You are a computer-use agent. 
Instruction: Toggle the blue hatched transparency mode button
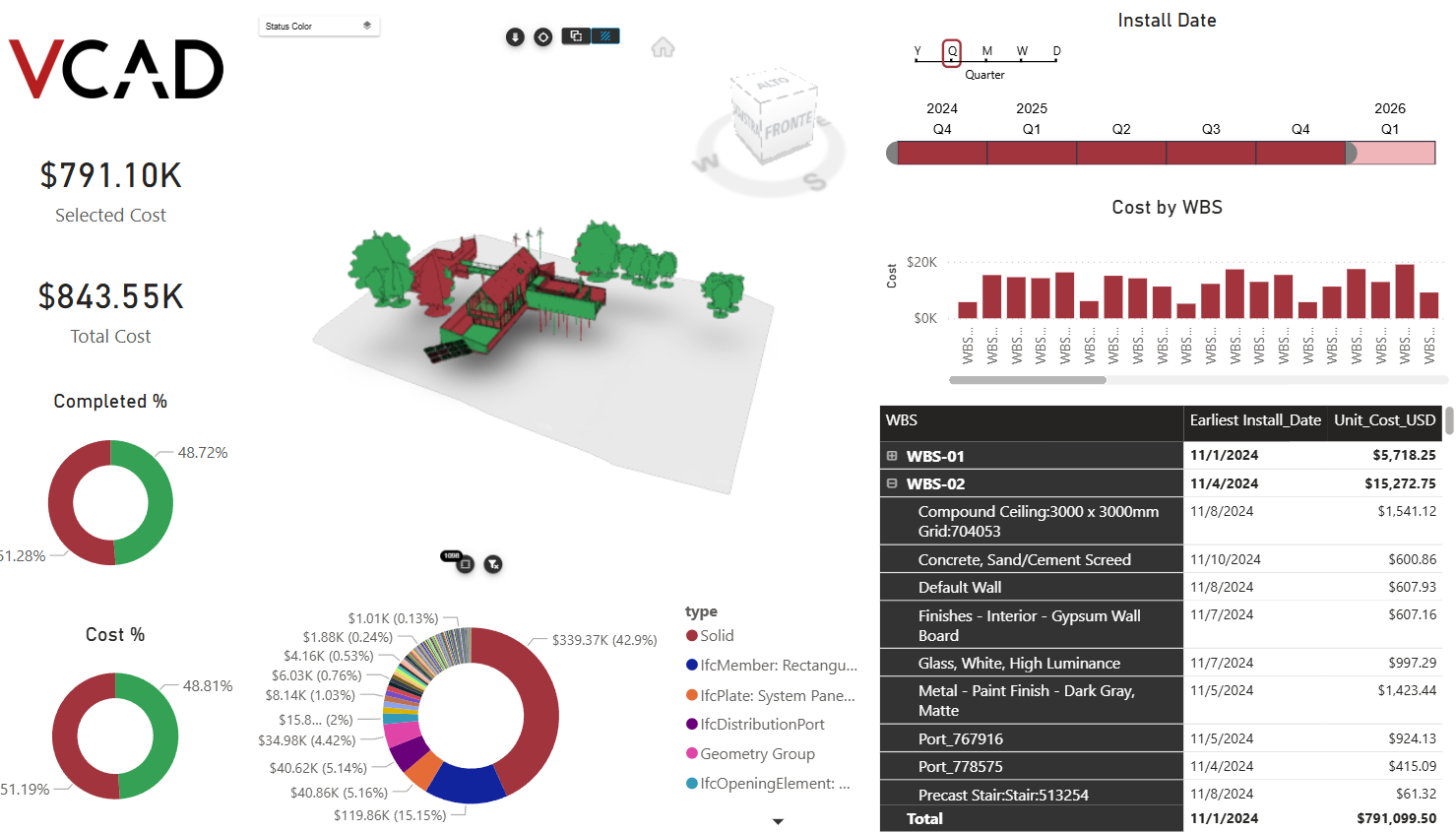605,36
